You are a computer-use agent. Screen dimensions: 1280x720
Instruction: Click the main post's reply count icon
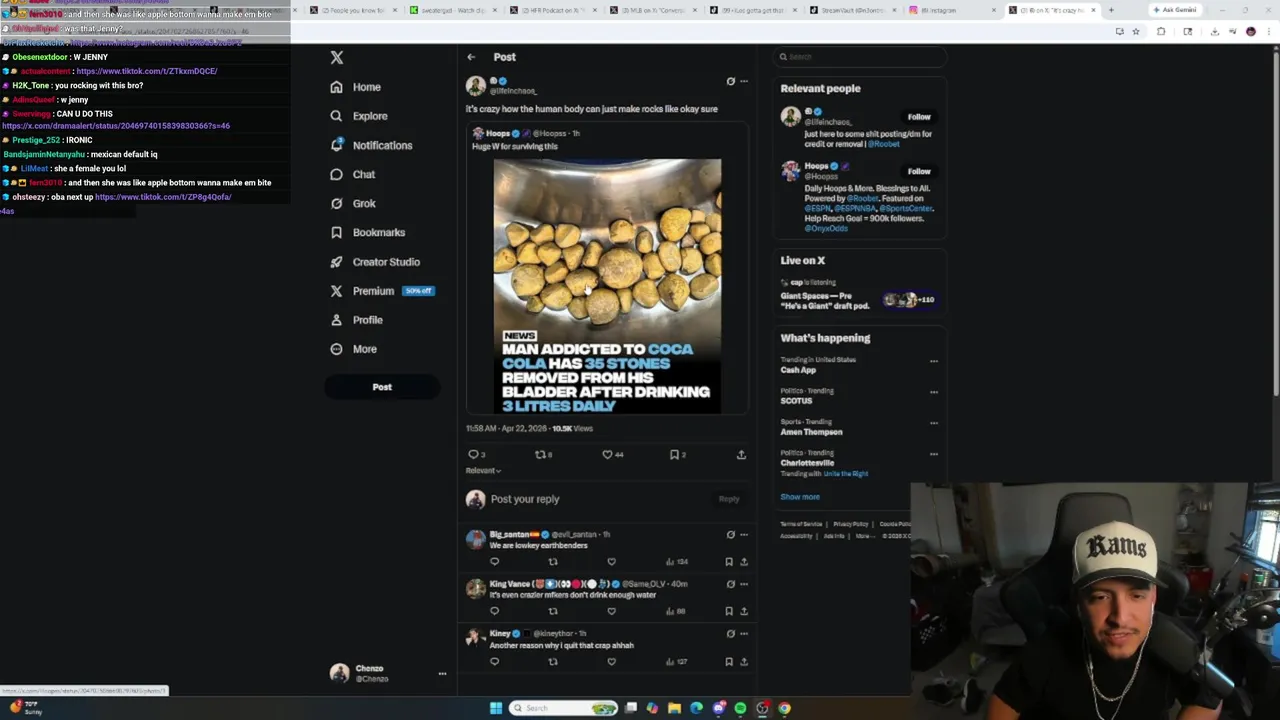coord(473,454)
